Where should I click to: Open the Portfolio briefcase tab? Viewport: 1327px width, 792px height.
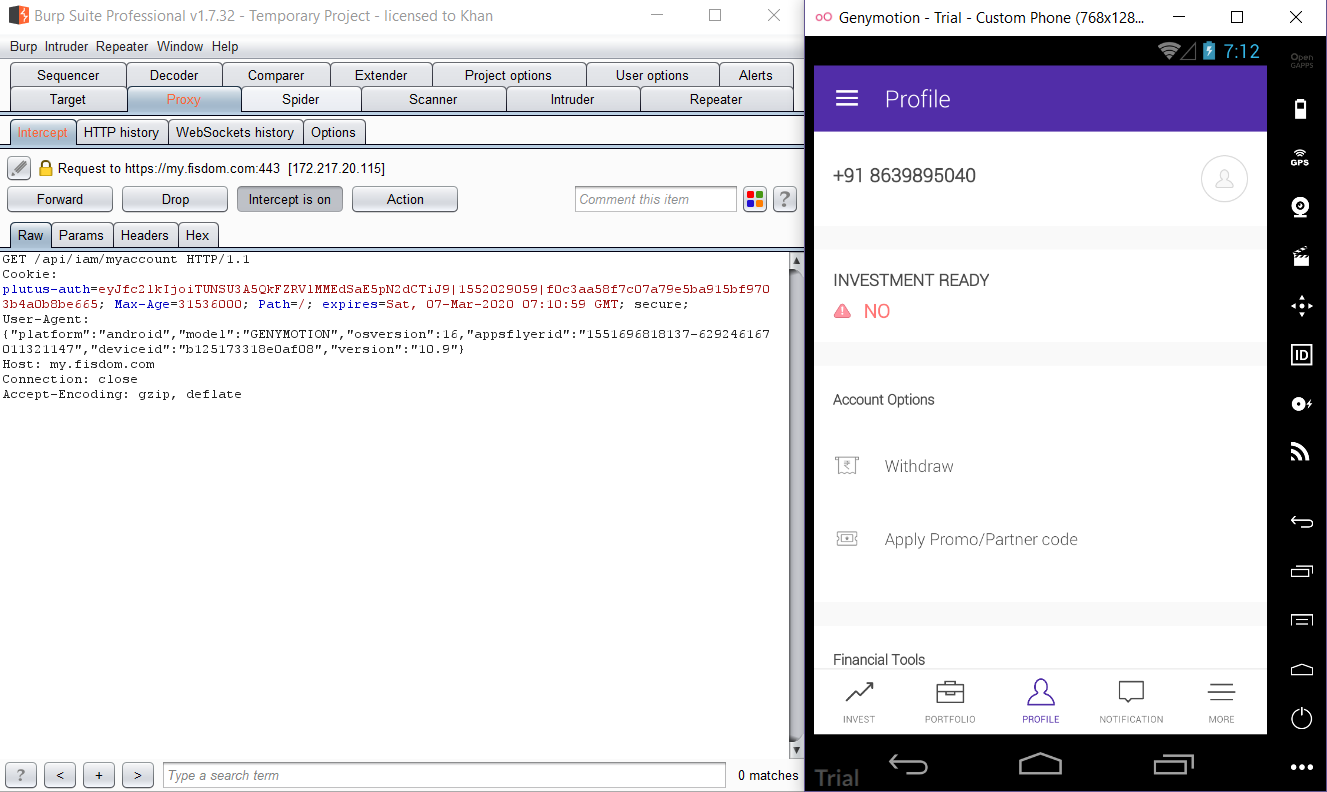pos(950,702)
